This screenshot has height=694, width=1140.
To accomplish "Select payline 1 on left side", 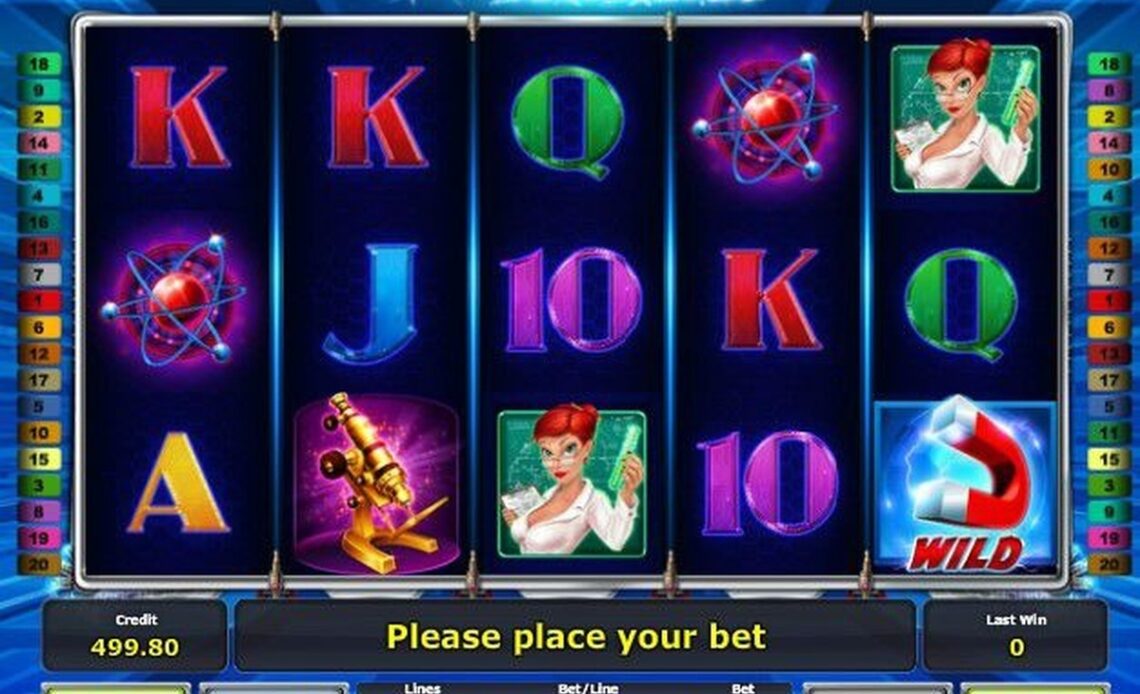I will coord(39,301).
